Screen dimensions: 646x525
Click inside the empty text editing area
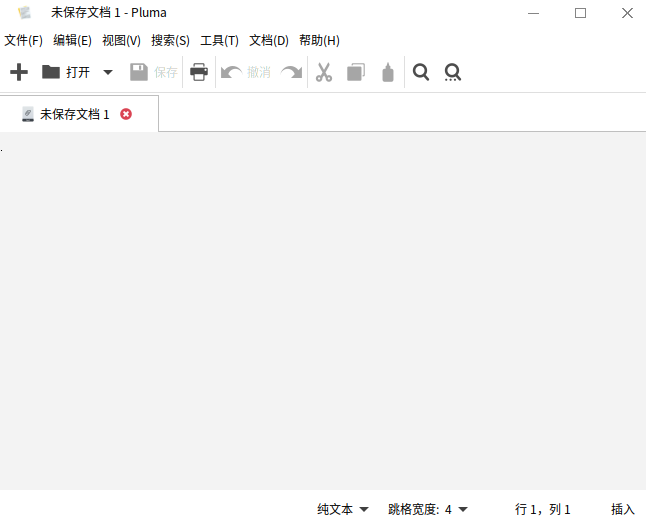(x=322, y=310)
